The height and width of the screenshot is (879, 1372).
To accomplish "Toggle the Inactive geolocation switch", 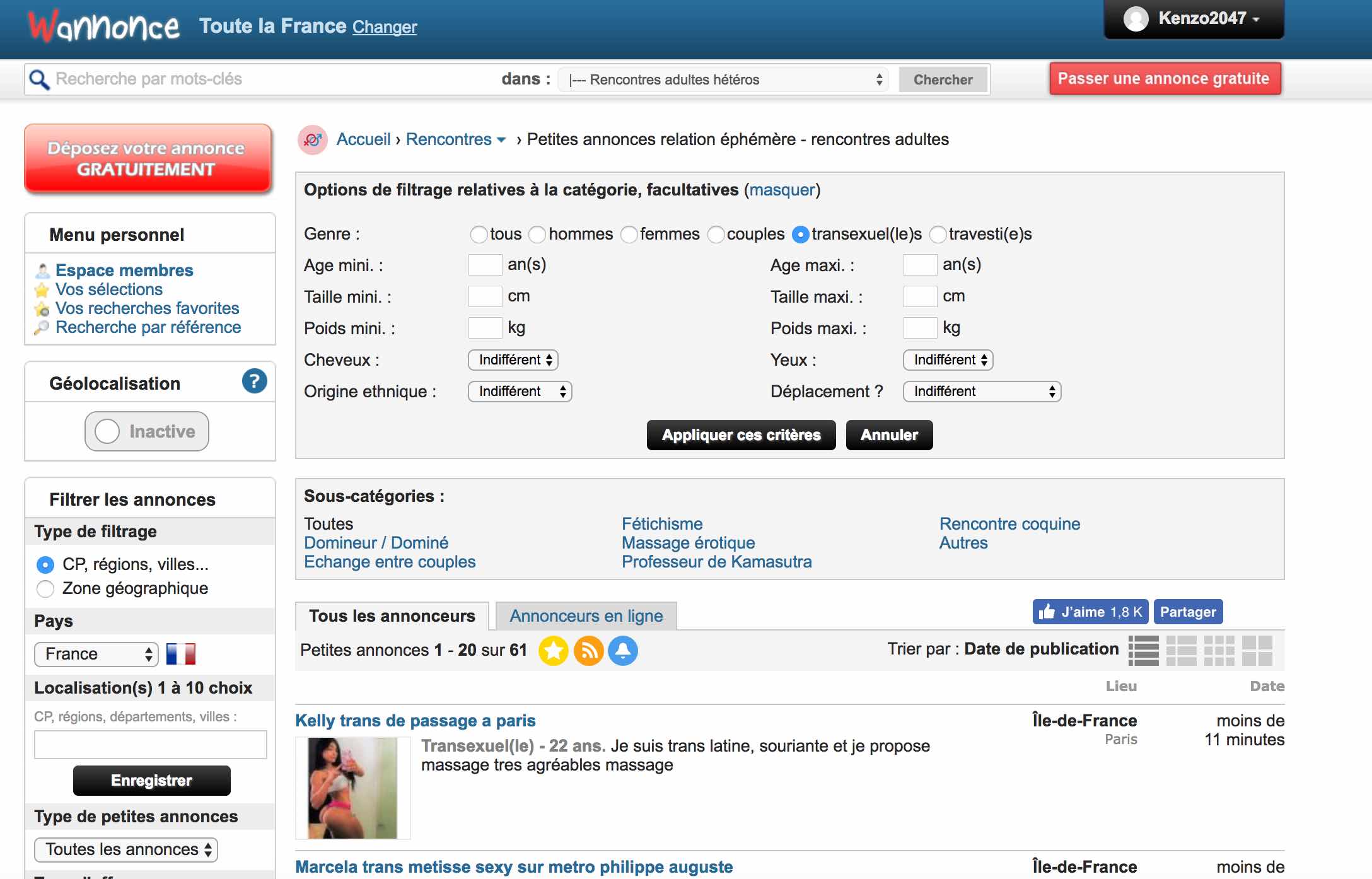I will (x=147, y=431).
